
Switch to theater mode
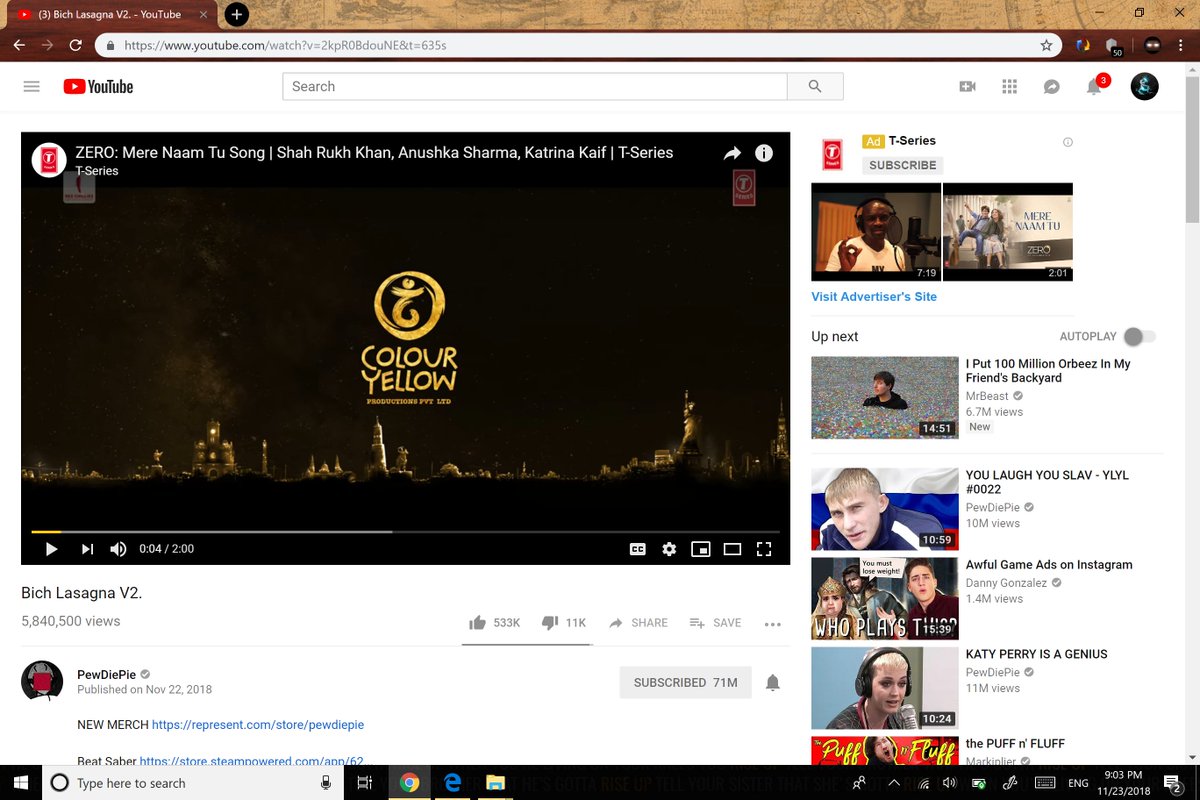pyautogui.click(x=732, y=549)
